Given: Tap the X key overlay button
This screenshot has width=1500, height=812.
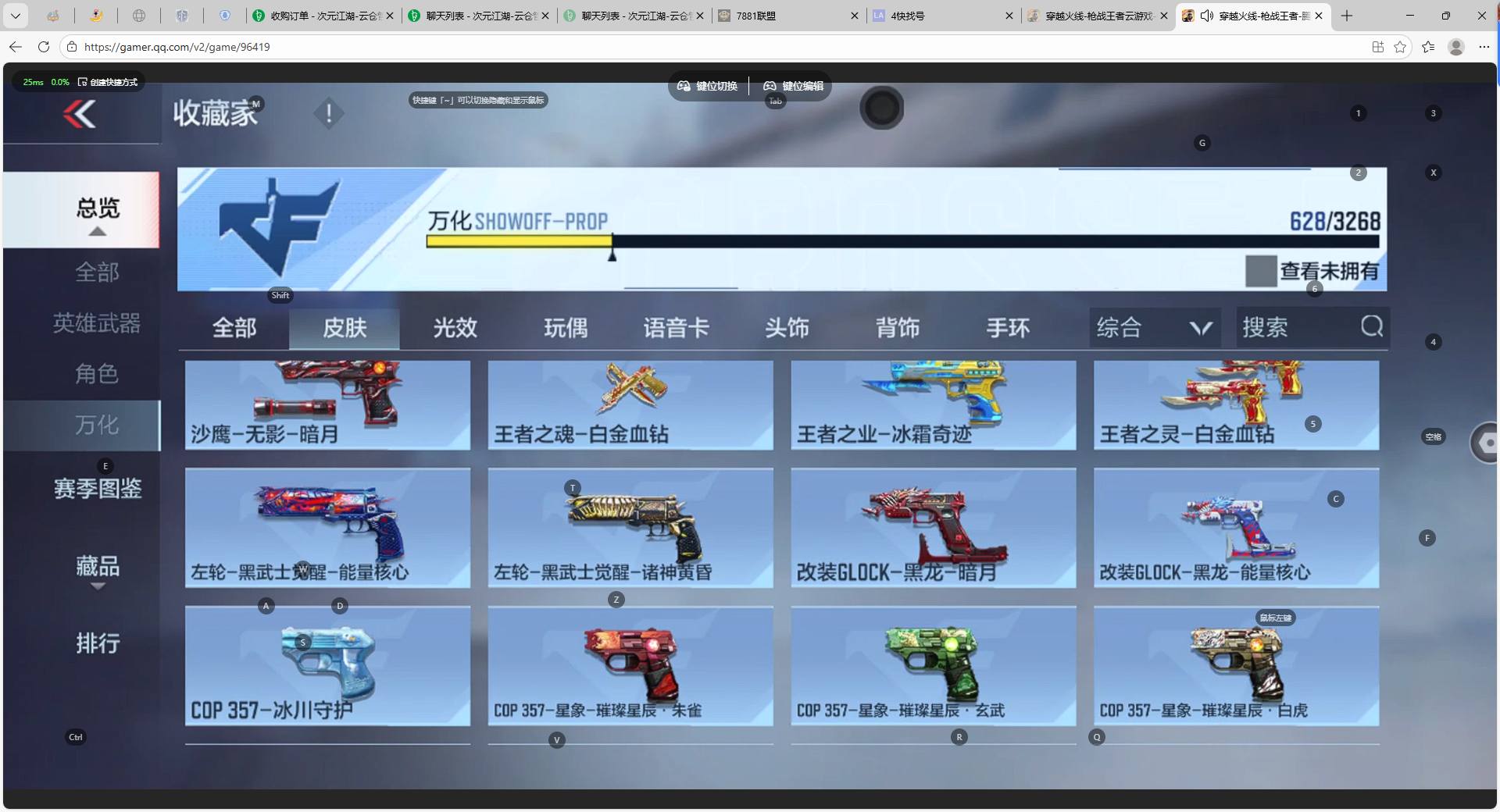Looking at the screenshot, I should click(1434, 173).
